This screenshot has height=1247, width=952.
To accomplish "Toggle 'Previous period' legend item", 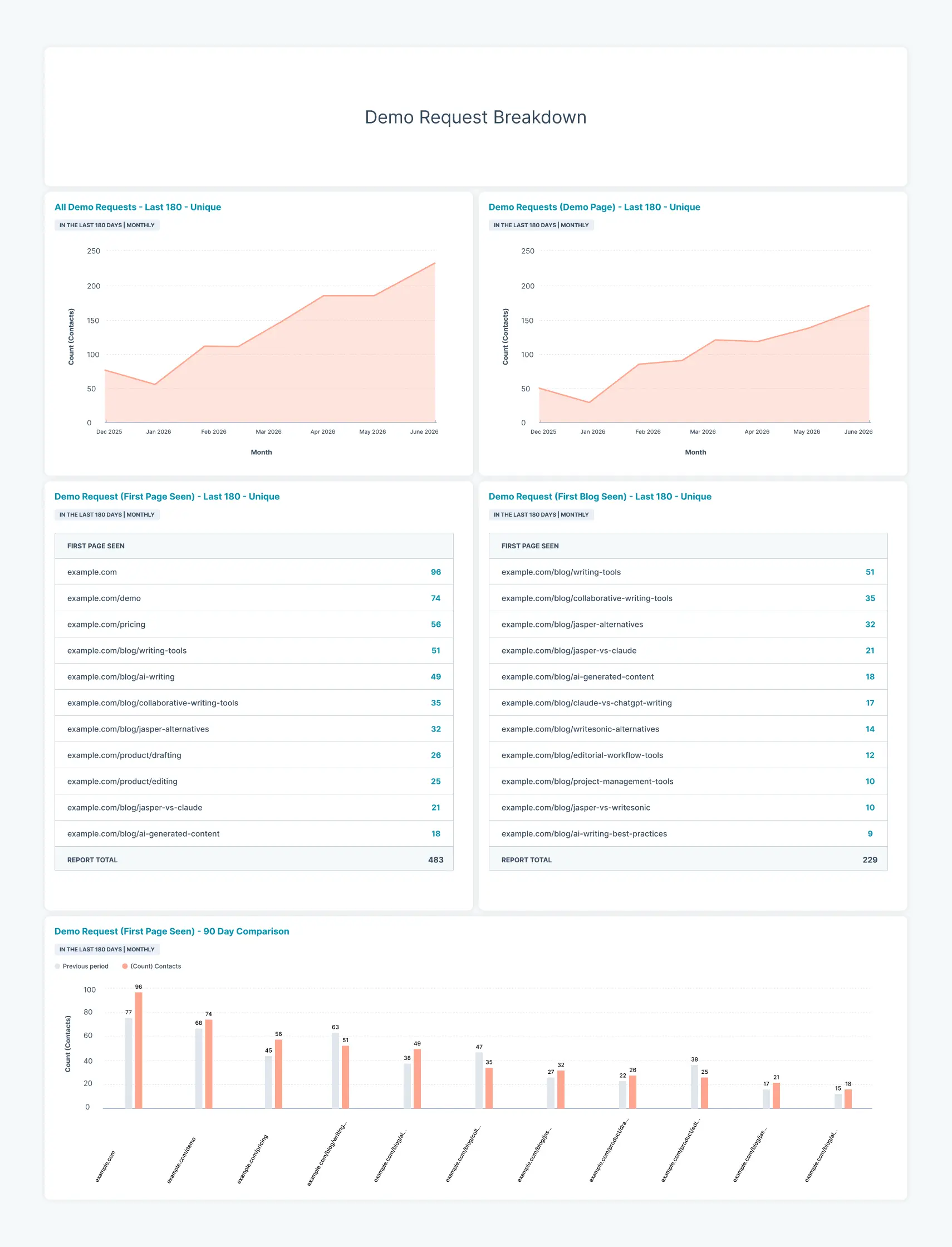I will tap(82, 966).
